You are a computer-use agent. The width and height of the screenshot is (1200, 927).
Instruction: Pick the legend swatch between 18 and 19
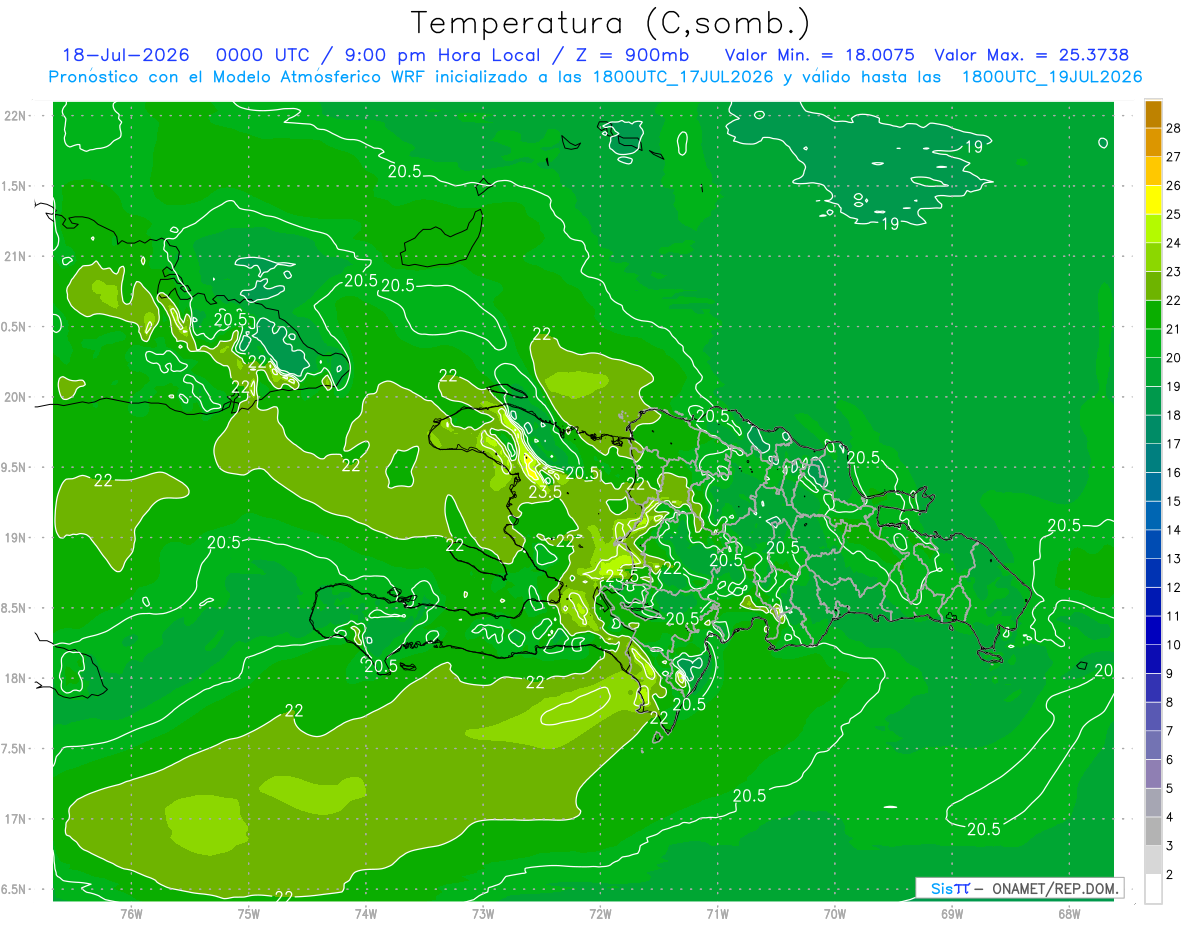(1153, 400)
